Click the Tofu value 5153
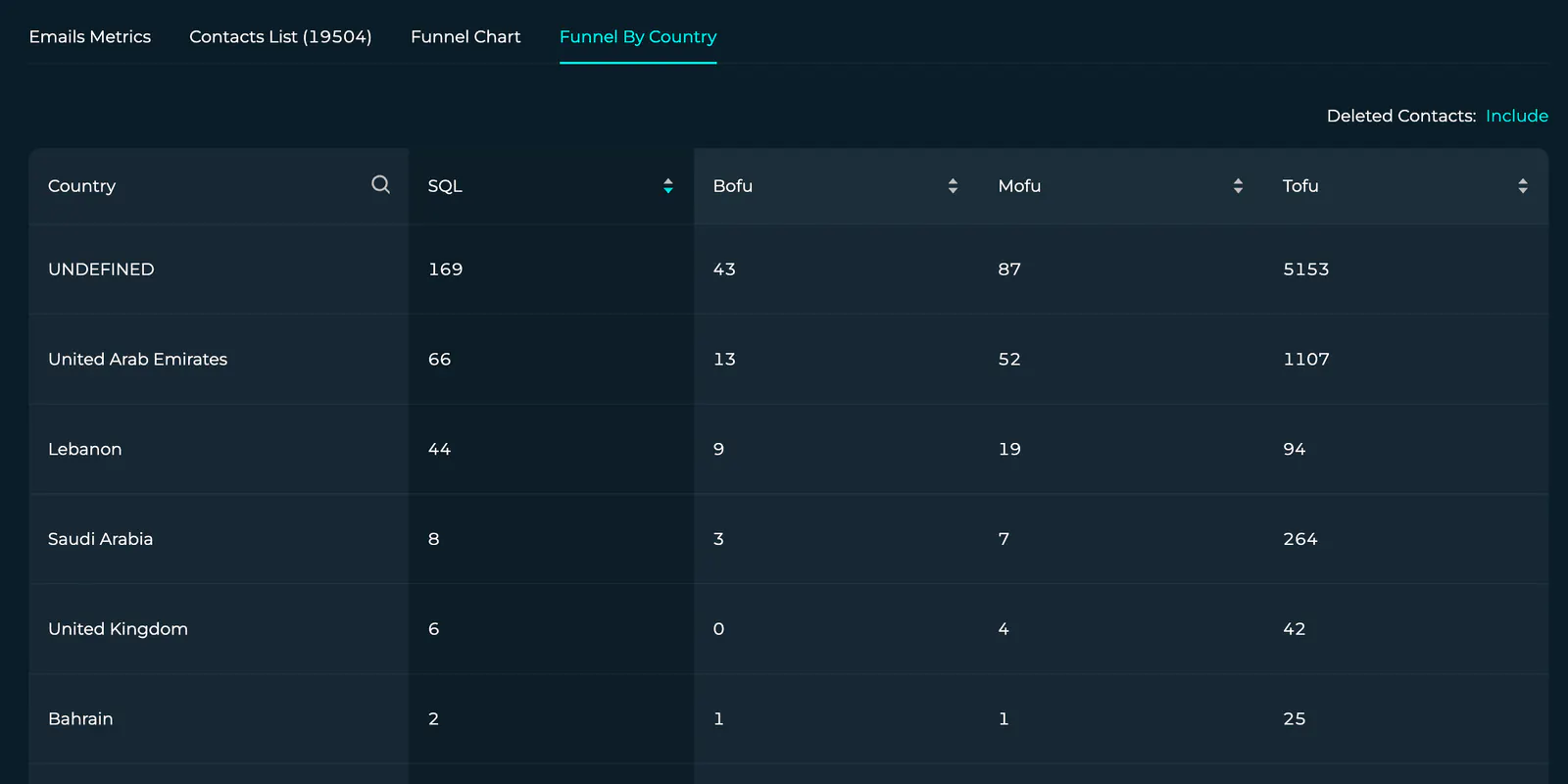The height and width of the screenshot is (784, 1568). pos(1306,269)
